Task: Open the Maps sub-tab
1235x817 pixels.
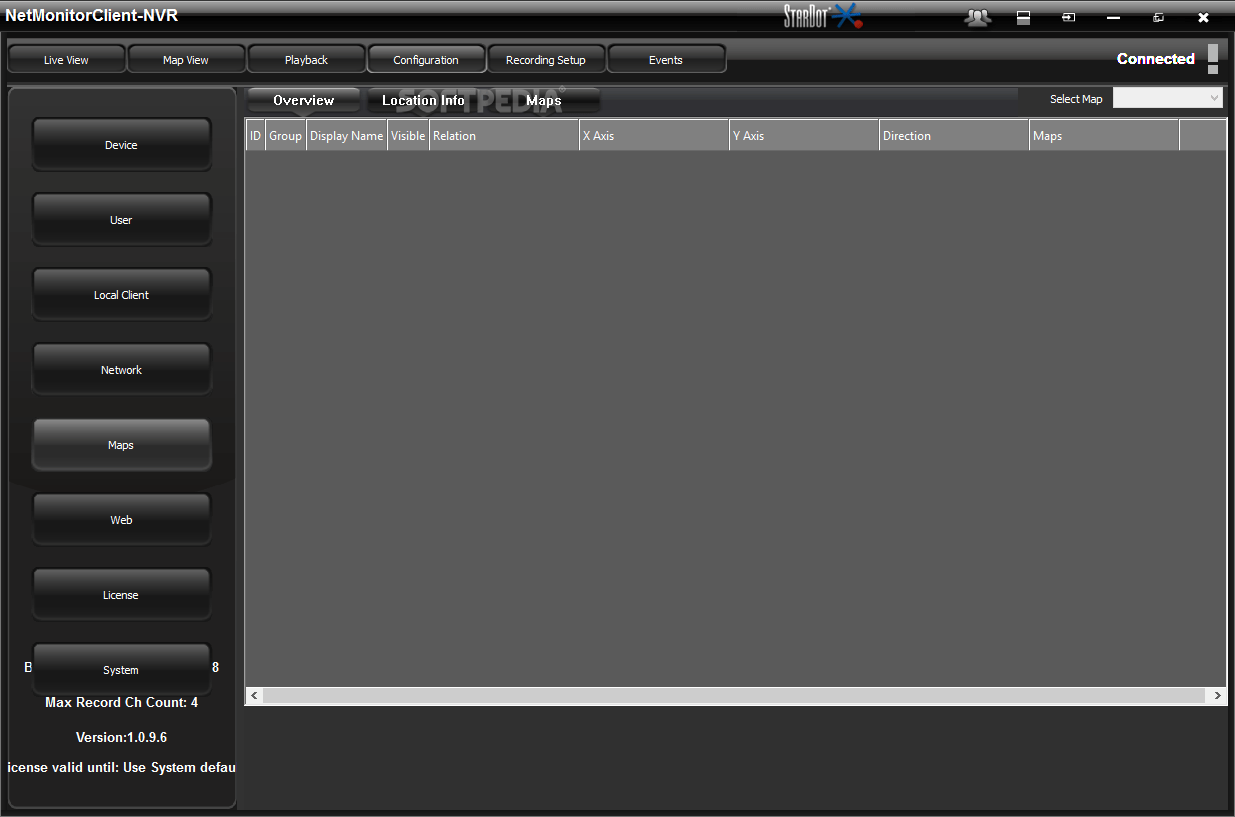Action: [x=544, y=100]
